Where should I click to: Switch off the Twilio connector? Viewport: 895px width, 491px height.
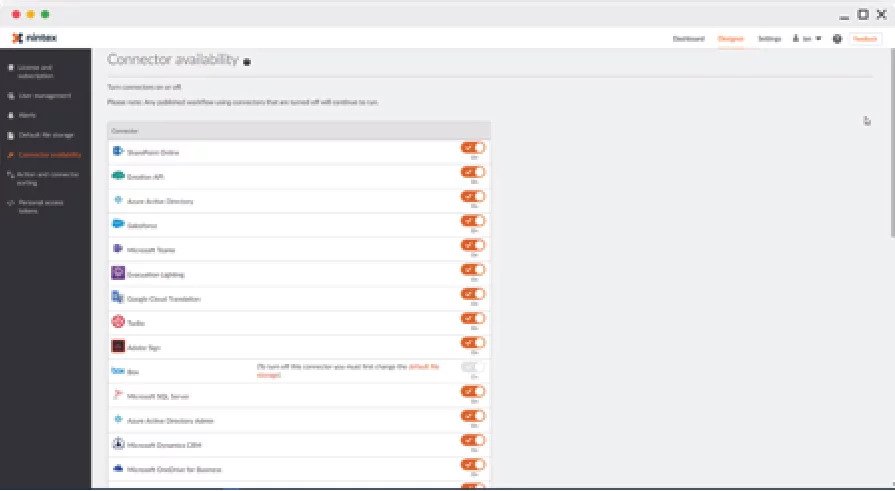click(x=473, y=319)
